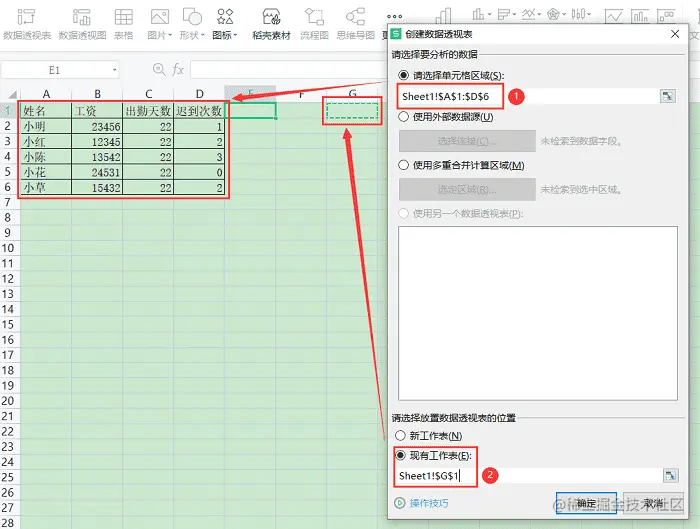Select column D header
Image resolution: width=700 pixels, height=529 pixels.
199,94
